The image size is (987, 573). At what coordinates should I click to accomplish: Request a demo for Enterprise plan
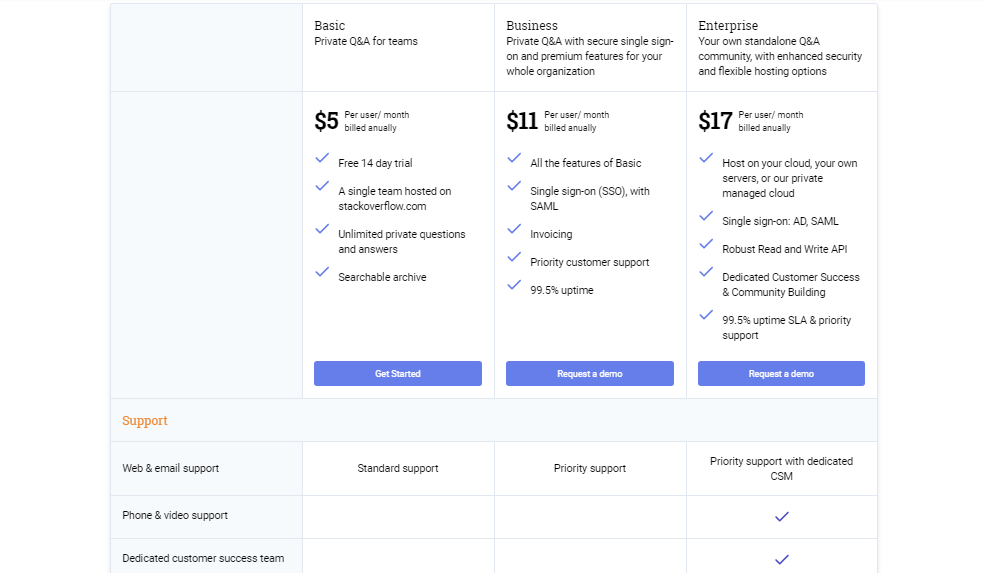tap(781, 373)
